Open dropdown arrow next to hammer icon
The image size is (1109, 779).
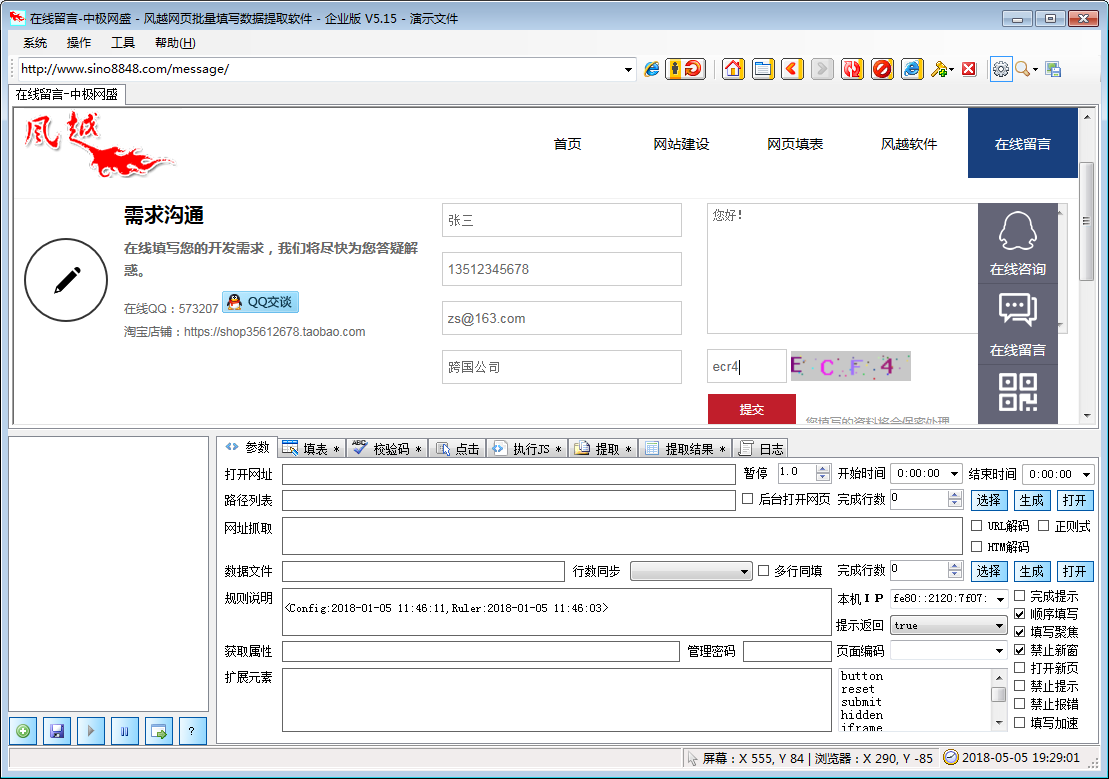[951, 69]
